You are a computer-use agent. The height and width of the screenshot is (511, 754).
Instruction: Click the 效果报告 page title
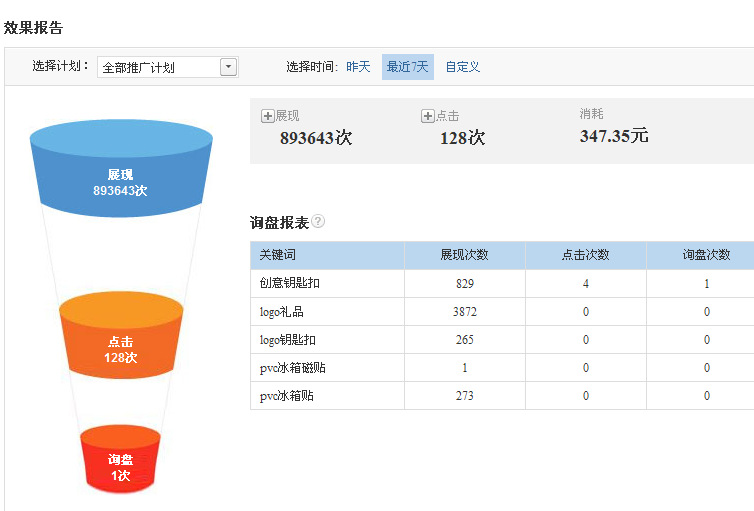pyautogui.click(x=33, y=27)
